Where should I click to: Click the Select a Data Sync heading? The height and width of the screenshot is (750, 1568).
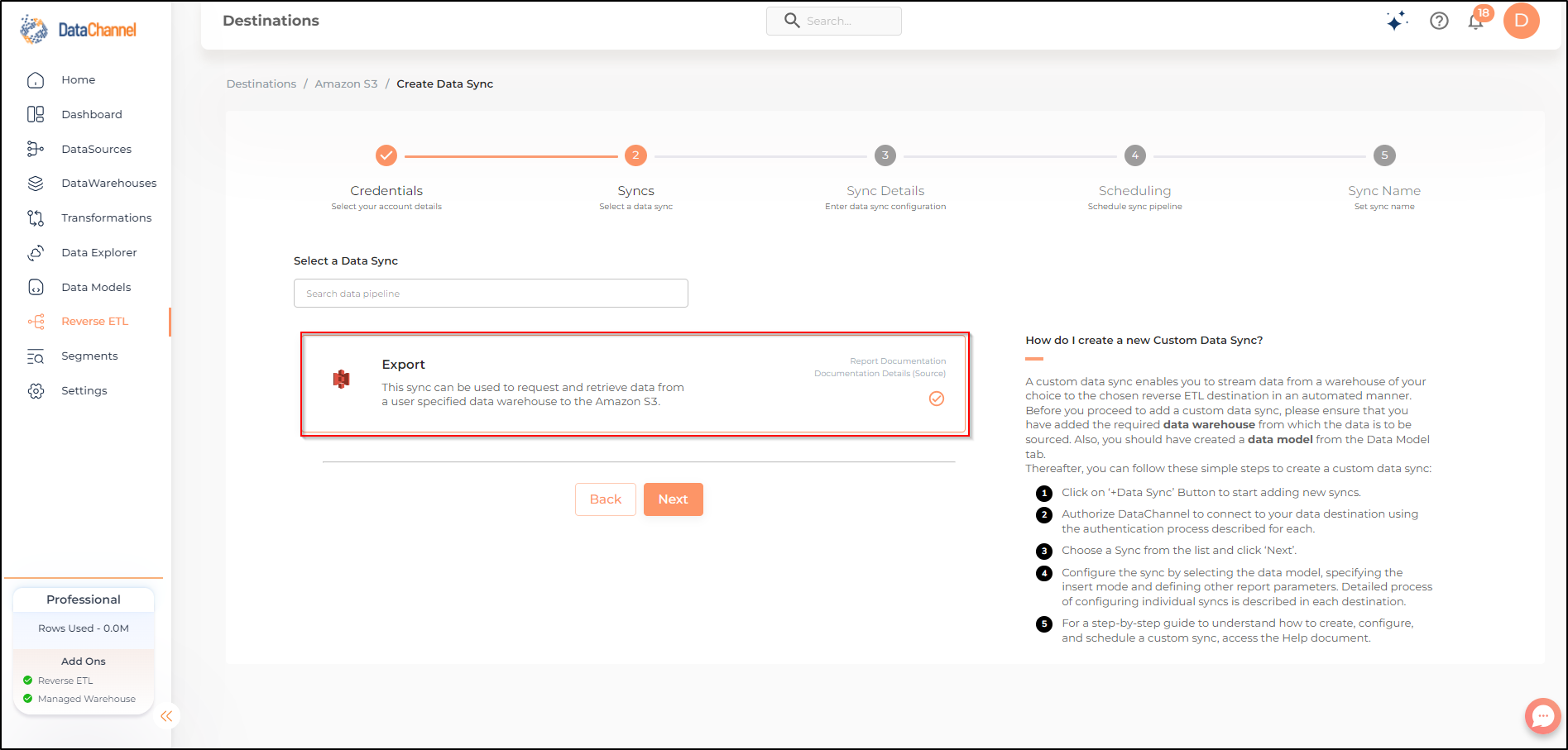pos(346,260)
